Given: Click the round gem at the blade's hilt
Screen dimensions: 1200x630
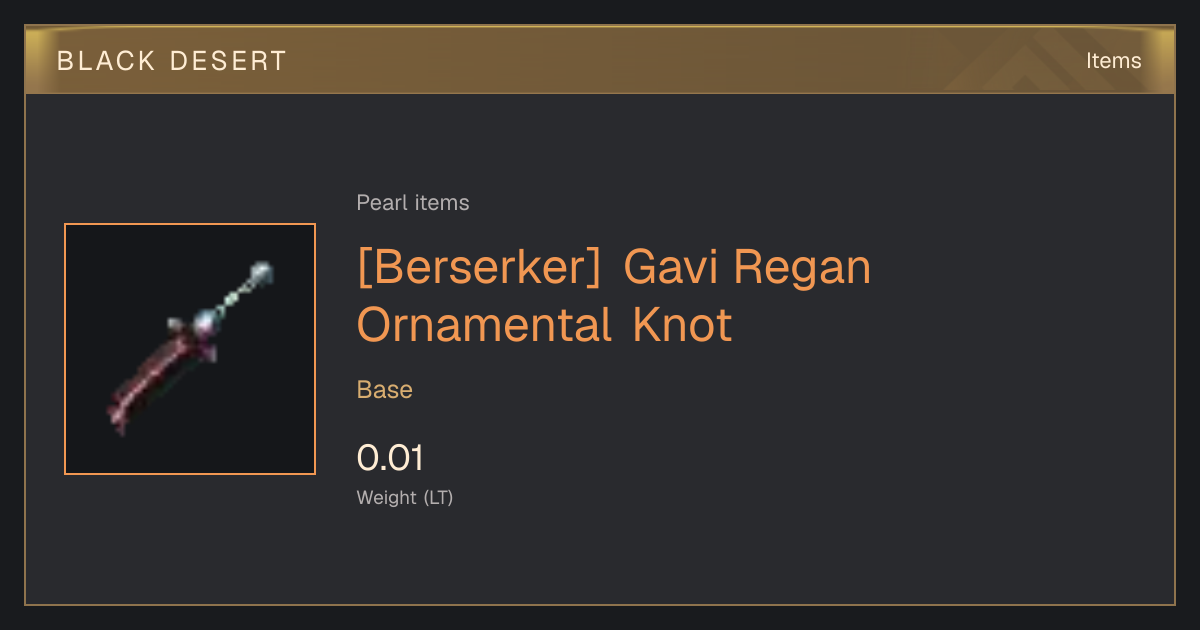Looking at the screenshot, I should 205,321.
